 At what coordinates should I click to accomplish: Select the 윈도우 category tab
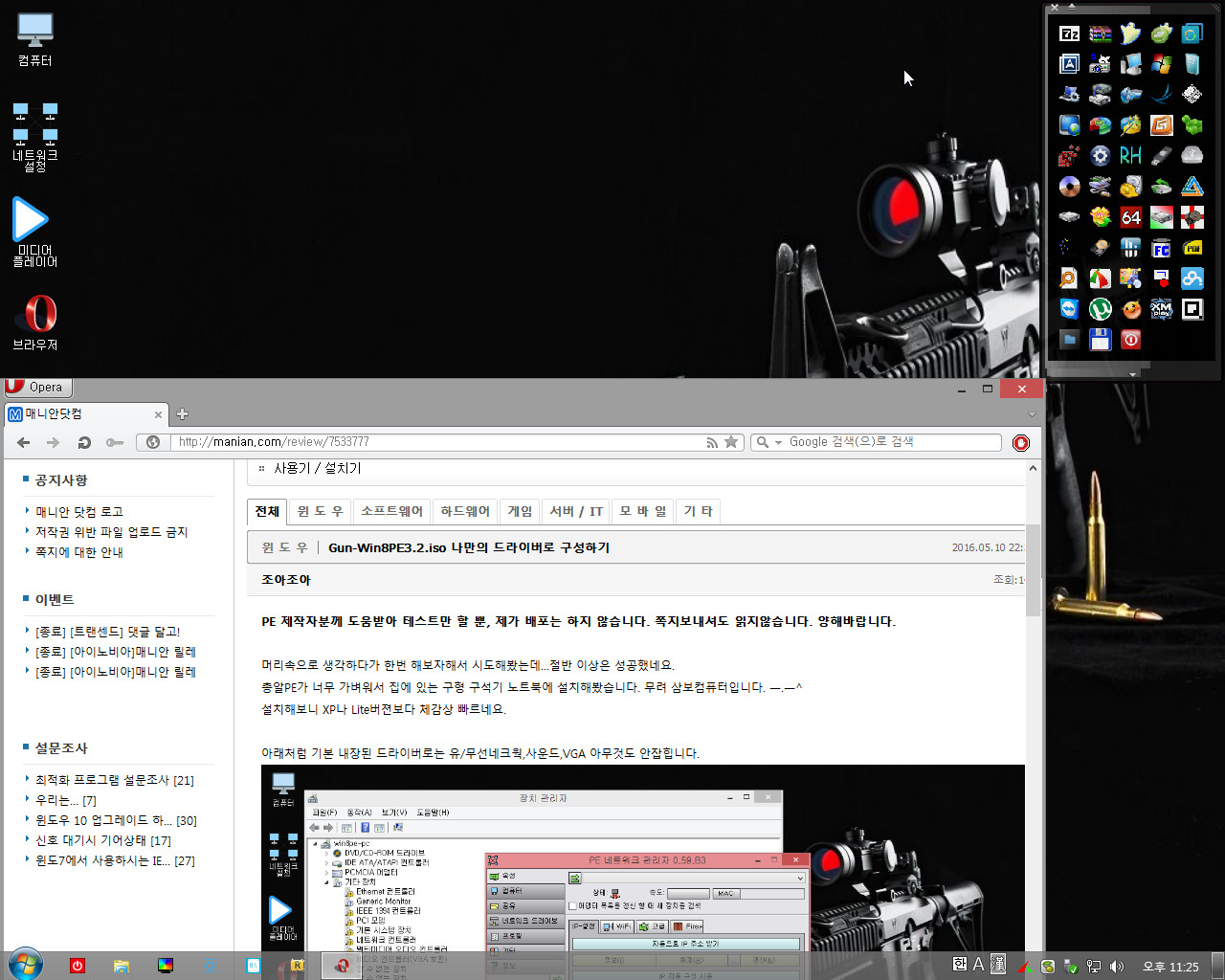(320, 511)
